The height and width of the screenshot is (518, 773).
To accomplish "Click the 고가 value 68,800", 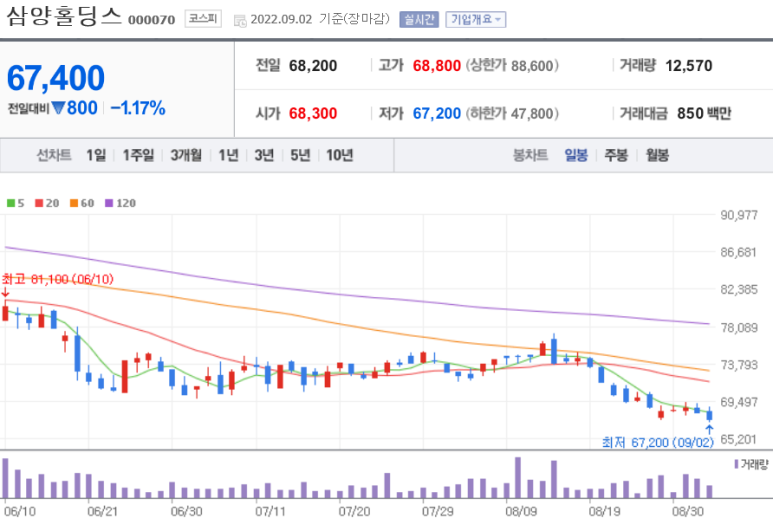I will point(437,66).
